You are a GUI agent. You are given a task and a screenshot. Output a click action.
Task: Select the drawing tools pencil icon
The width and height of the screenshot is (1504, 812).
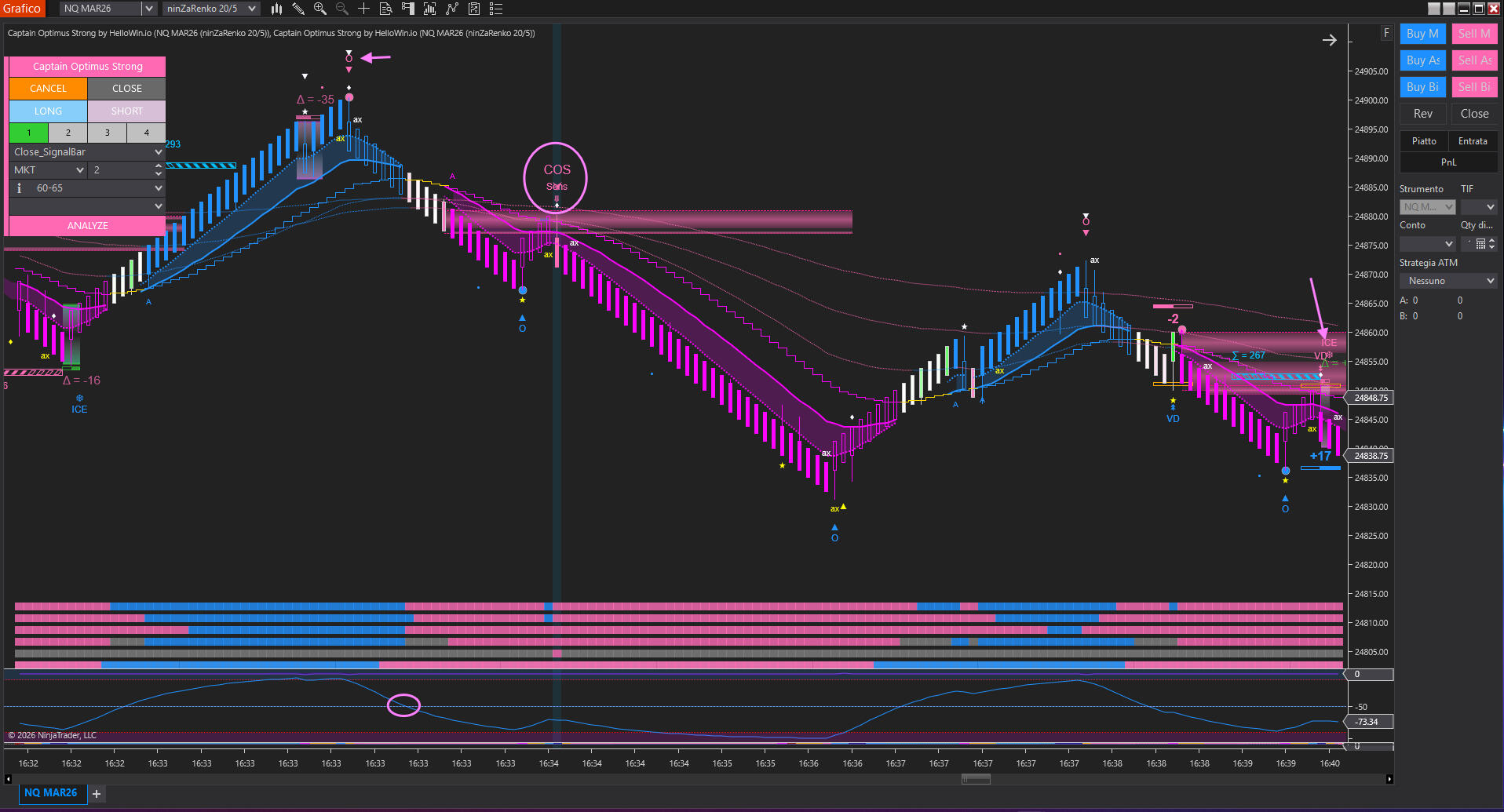pyautogui.click(x=298, y=9)
